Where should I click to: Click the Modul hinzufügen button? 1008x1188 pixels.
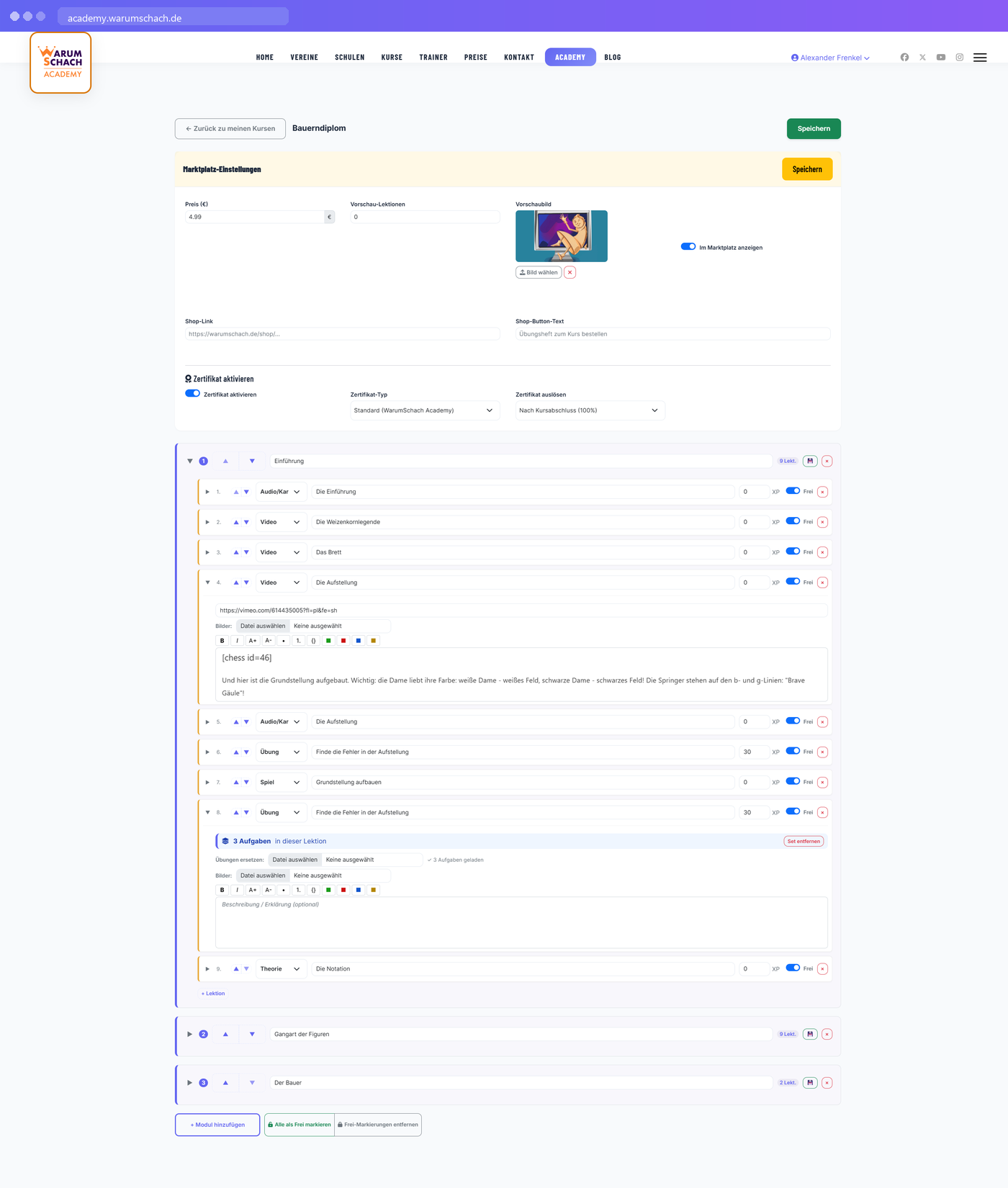click(217, 1125)
